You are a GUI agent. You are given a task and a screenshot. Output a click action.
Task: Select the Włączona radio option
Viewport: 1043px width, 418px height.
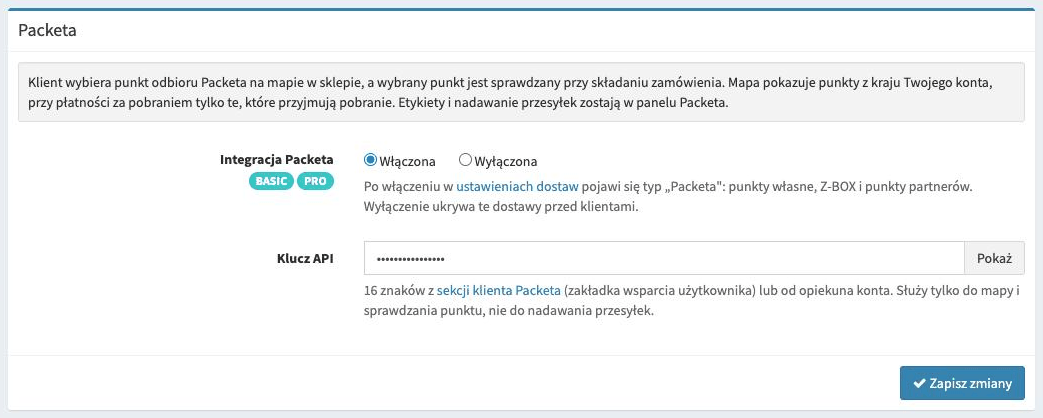(x=371, y=160)
